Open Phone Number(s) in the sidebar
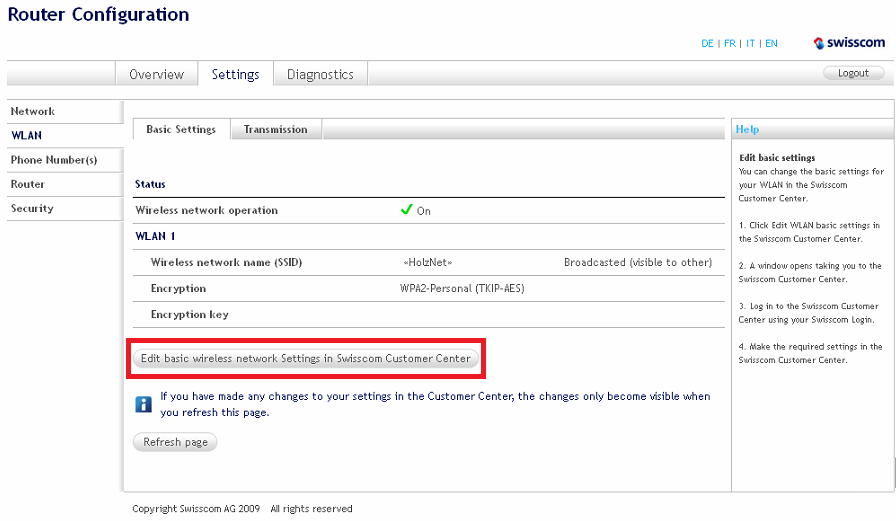 [x=65, y=160]
